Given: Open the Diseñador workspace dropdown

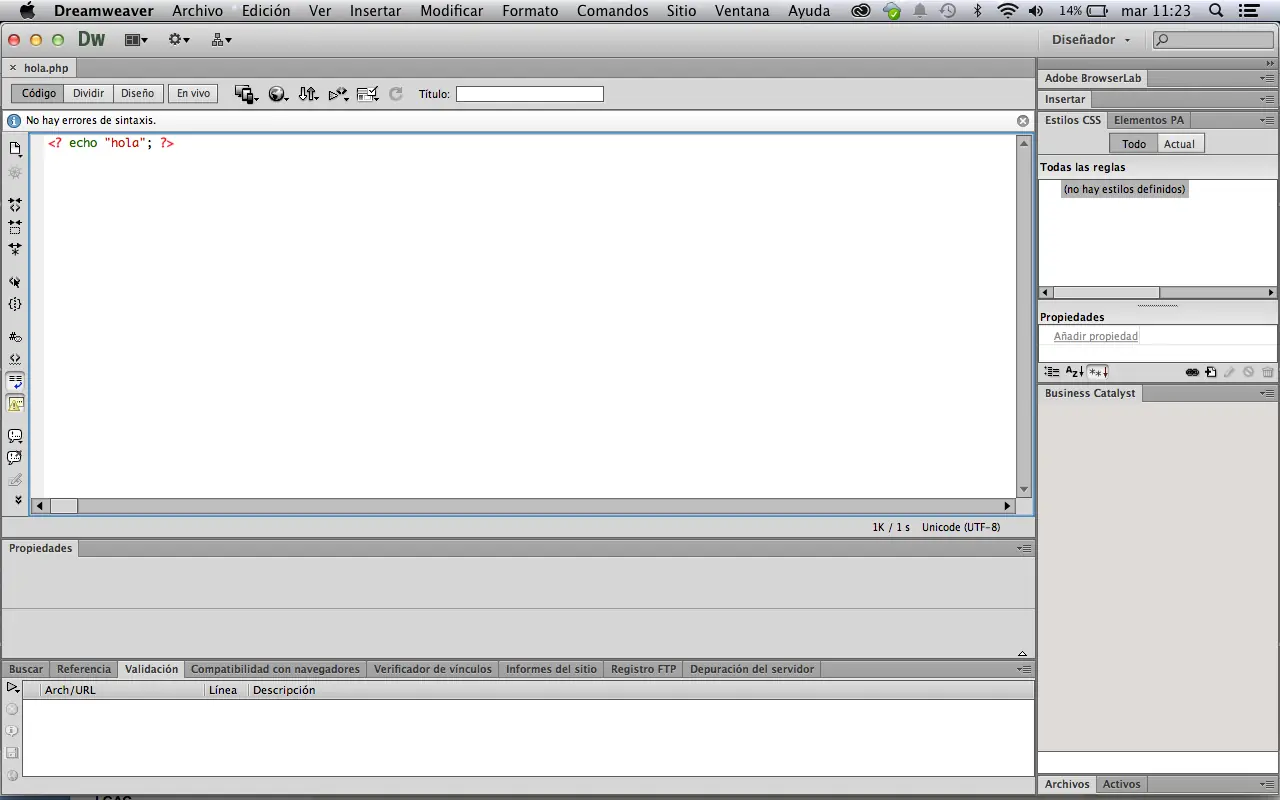Looking at the screenshot, I should 1090,39.
